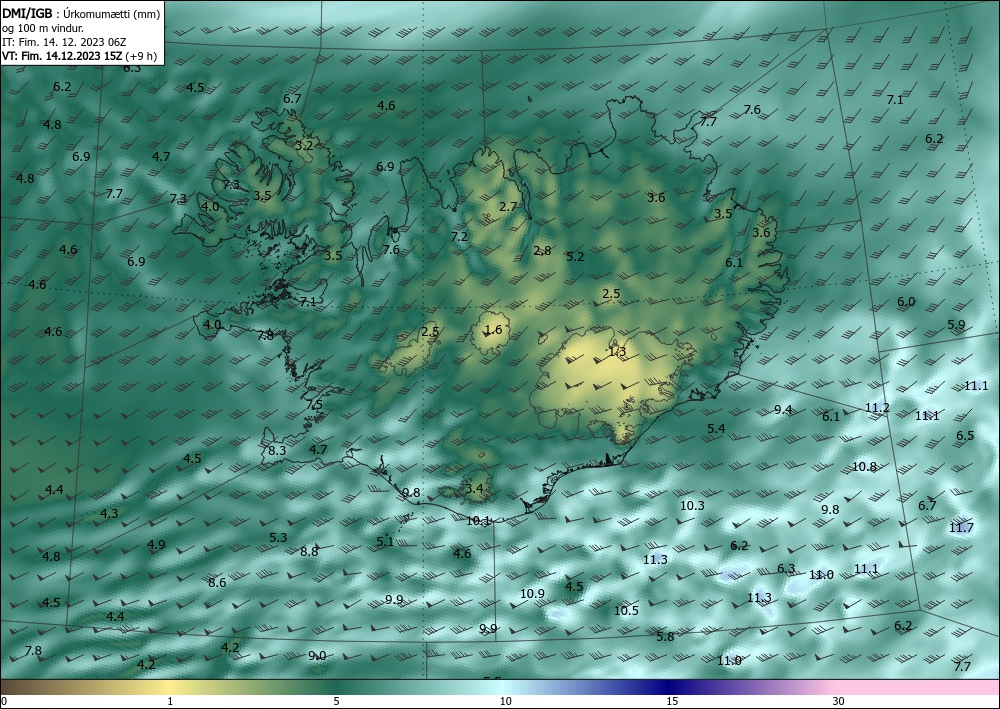
Task: Click the "DMI/IGB : Úrkomumætti (mm)" title line
Action: (x=81, y=13)
